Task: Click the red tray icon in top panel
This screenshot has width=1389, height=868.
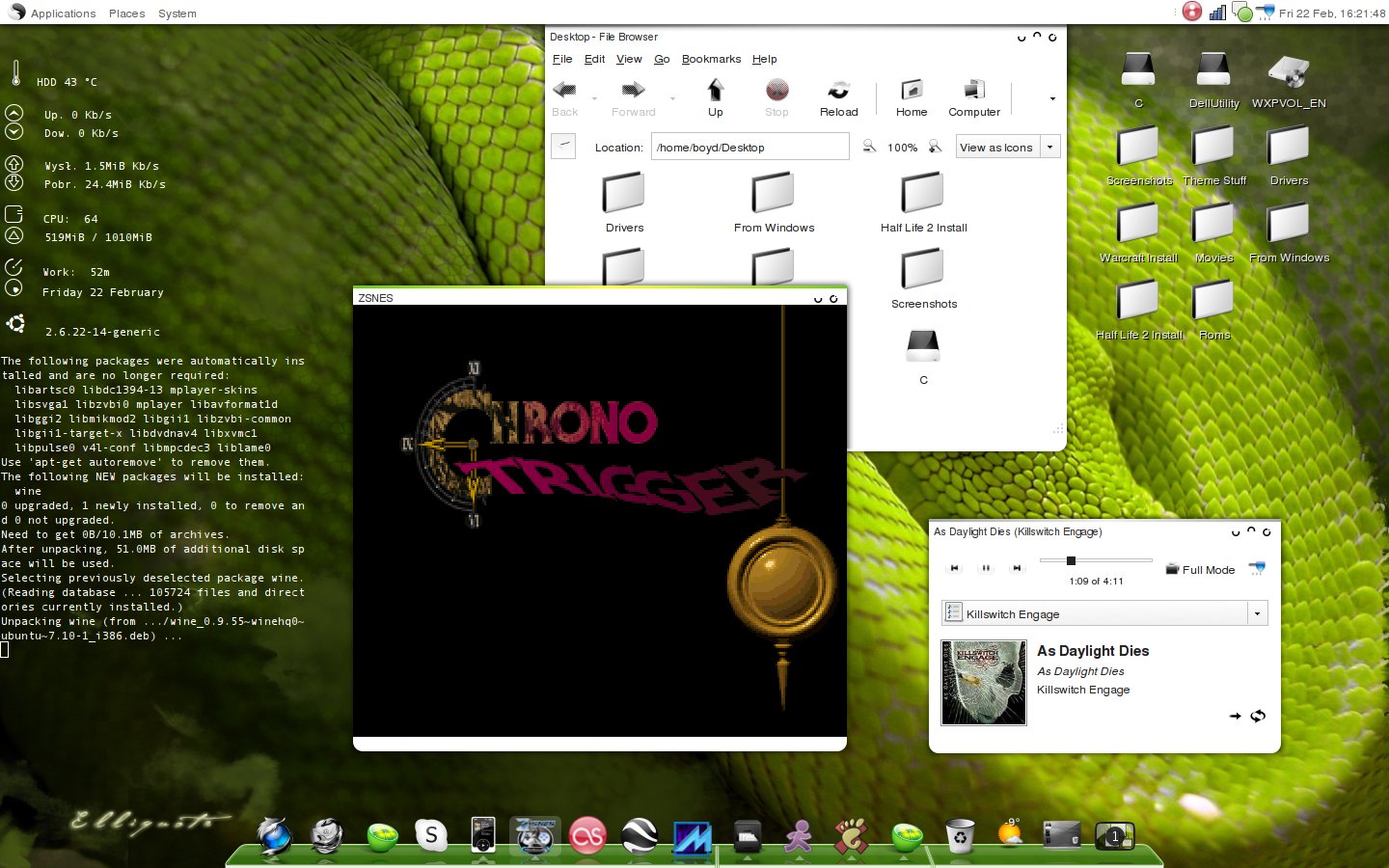Action: 1192,12
